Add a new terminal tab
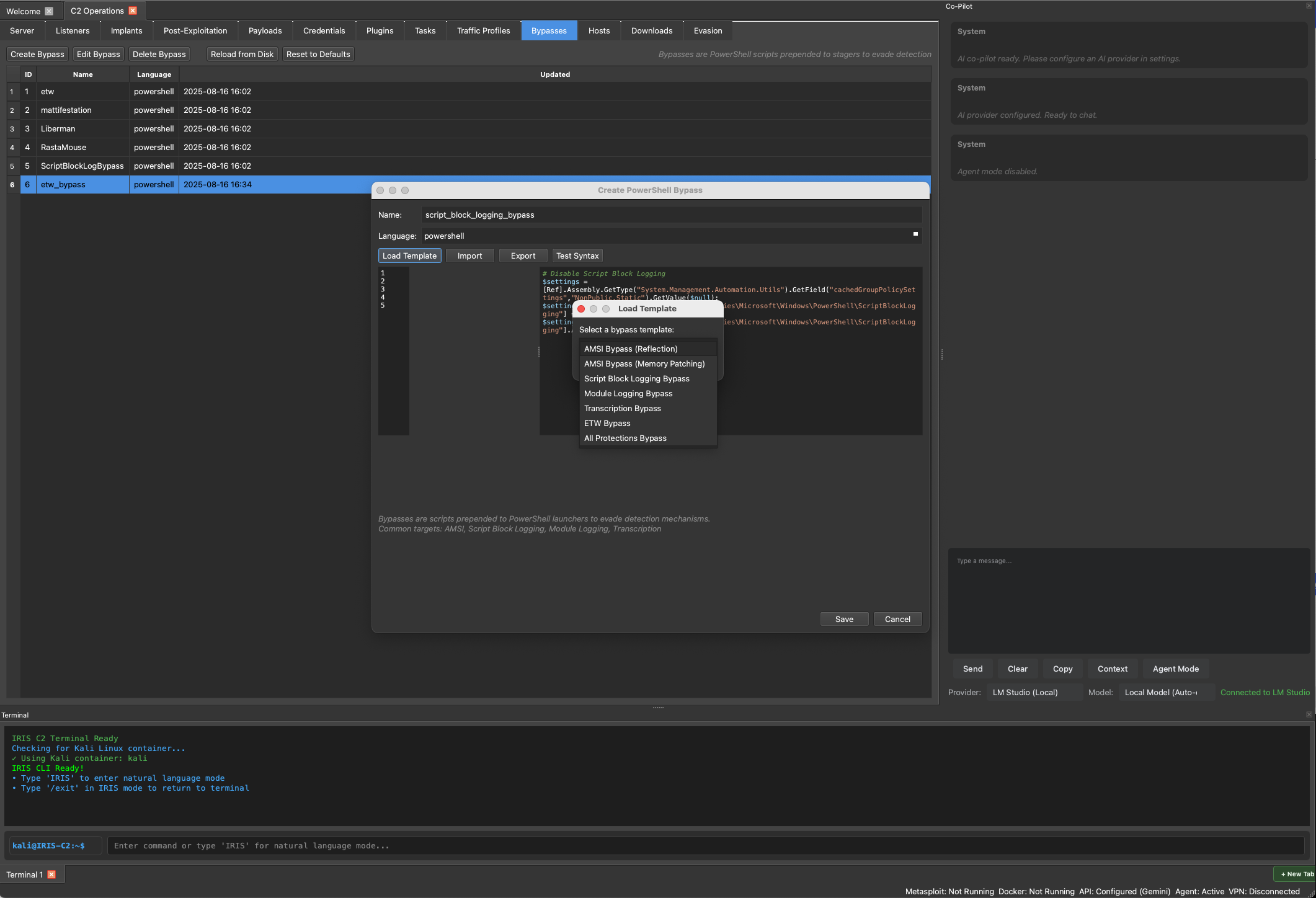1316x898 pixels. point(1296,874)
